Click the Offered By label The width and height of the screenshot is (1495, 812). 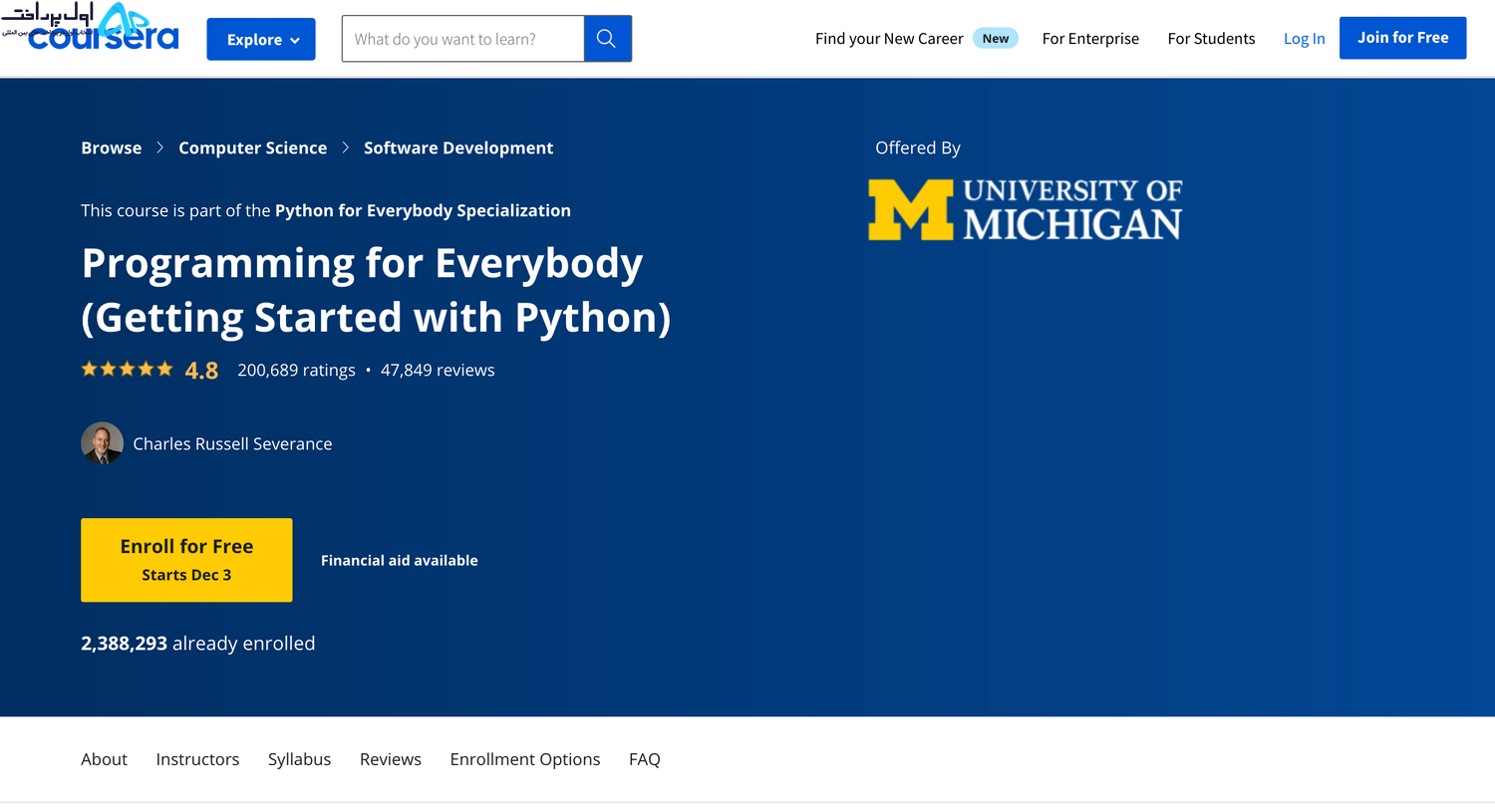(x=918, y=147)
